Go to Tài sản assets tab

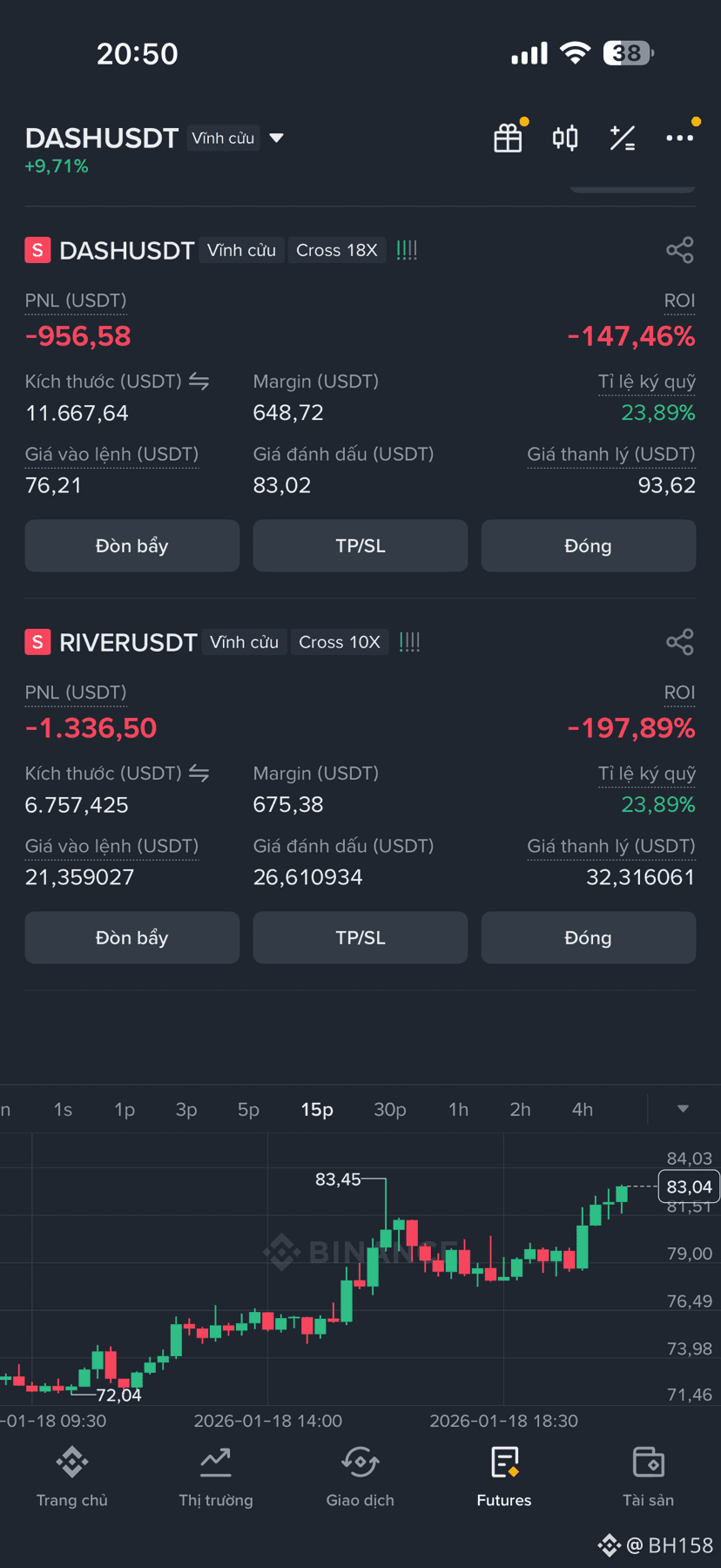point(649,1477)
